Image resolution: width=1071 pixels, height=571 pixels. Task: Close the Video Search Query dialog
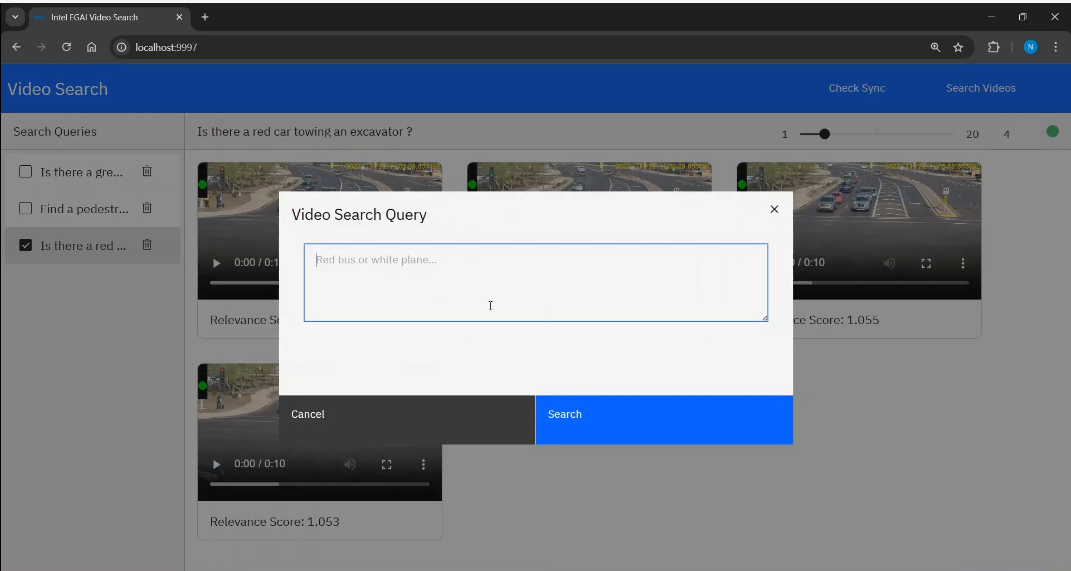774,209
